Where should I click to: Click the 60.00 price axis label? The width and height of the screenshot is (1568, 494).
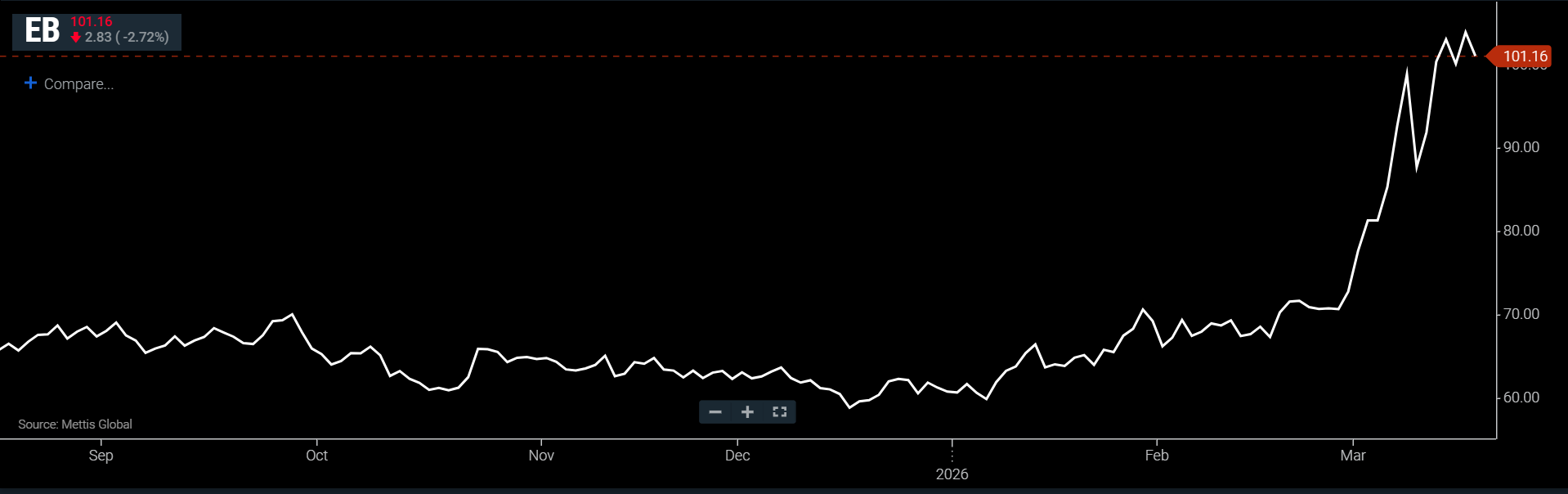(1521, 397)
